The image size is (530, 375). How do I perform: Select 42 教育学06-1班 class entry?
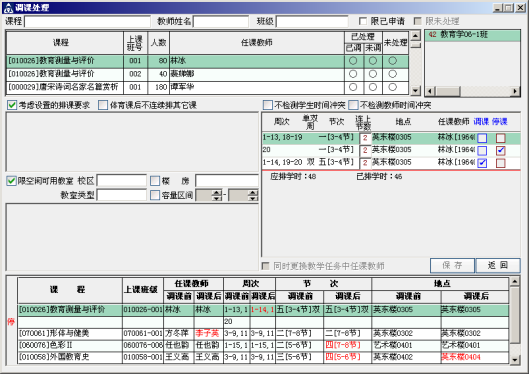472,35
